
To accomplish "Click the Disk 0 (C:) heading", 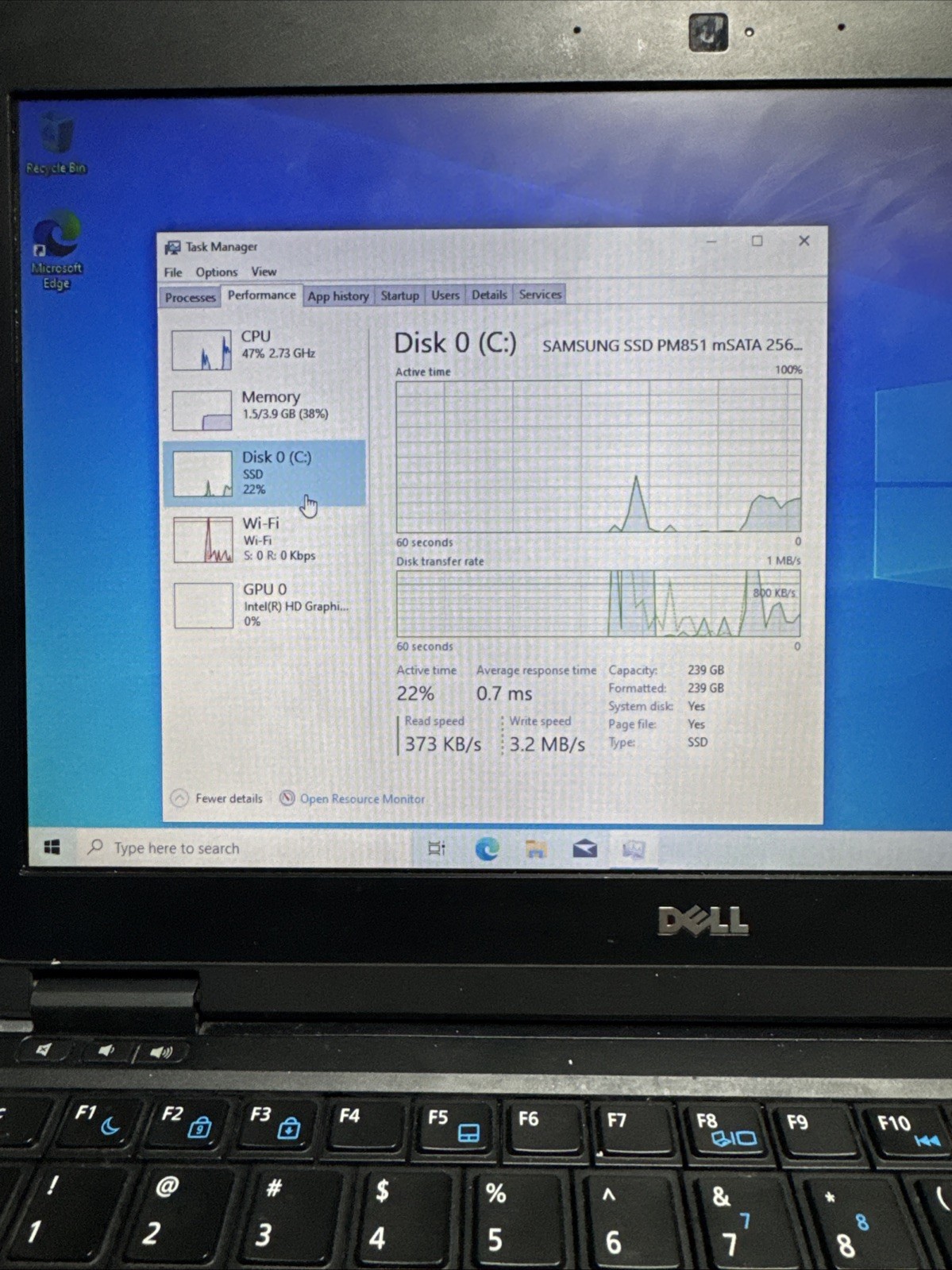I will click(456, 343).
